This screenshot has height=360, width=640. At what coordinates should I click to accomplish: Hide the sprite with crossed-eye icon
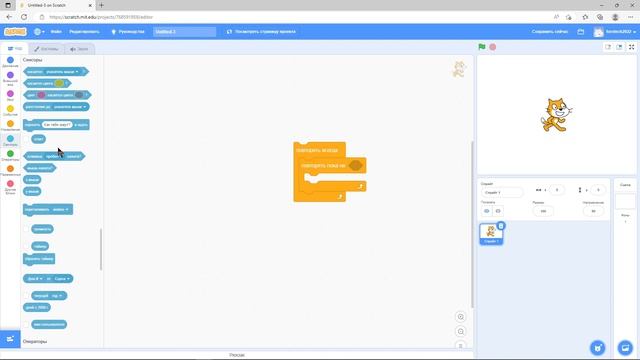point(498,211)
